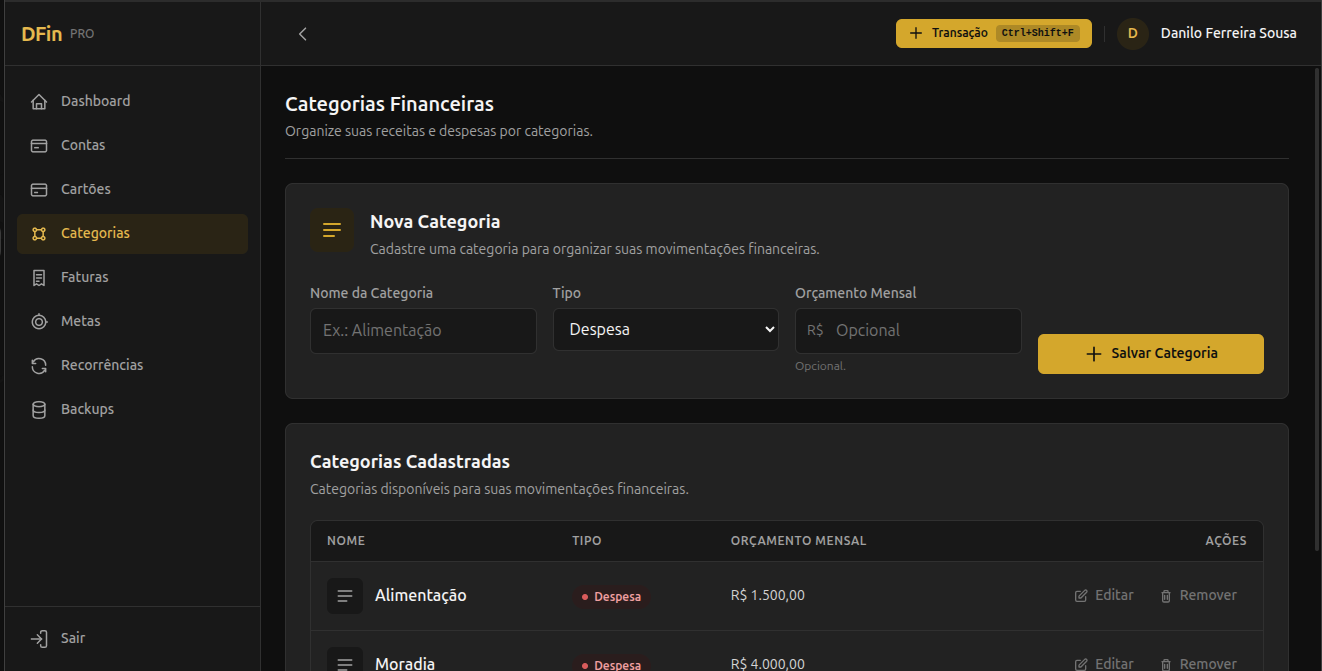Select the Categorias menu item
This screenshot has height=671, width=1322.
click(132, 233)
